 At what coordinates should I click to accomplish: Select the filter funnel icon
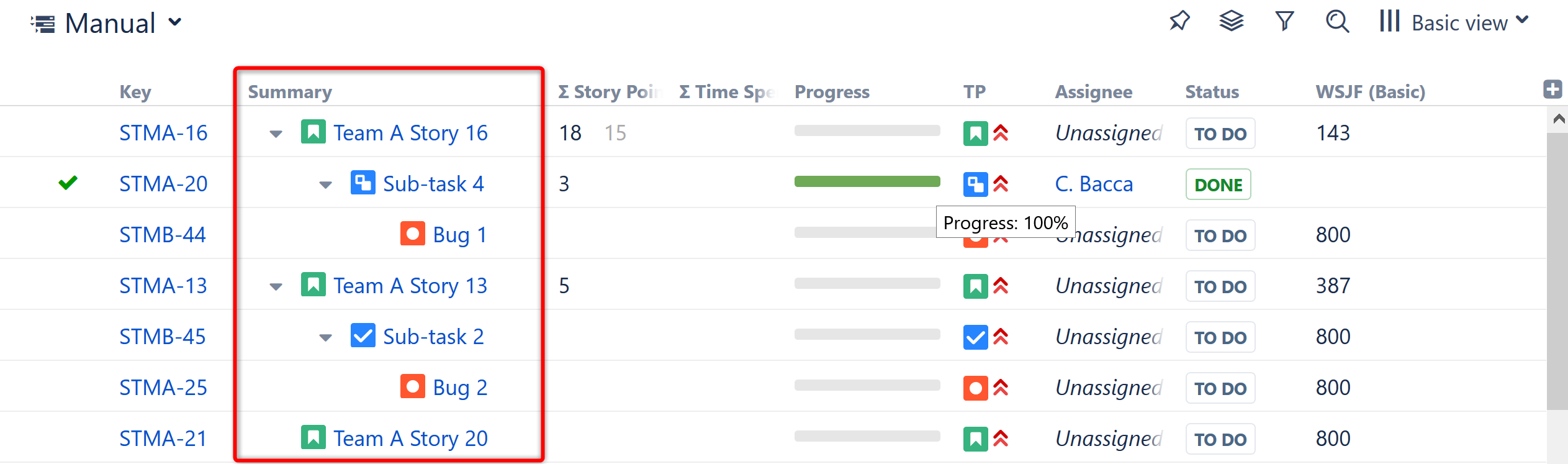pyautogui.click(x=1284, y=22)
